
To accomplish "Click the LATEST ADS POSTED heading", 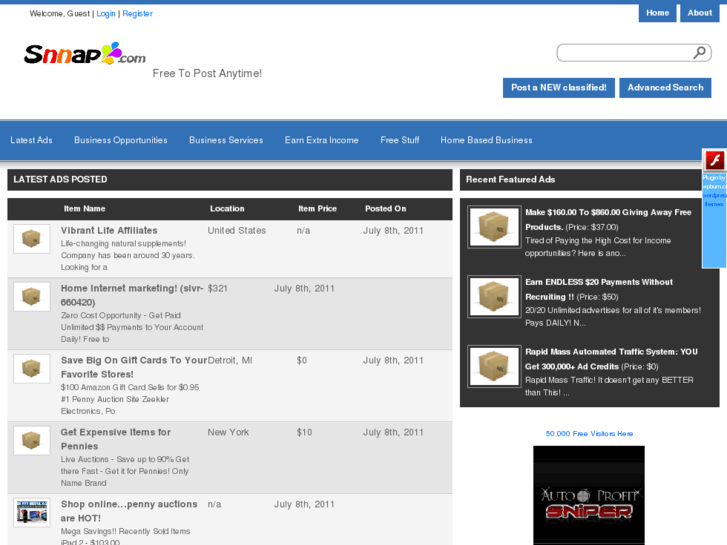I will coord(60,180).
